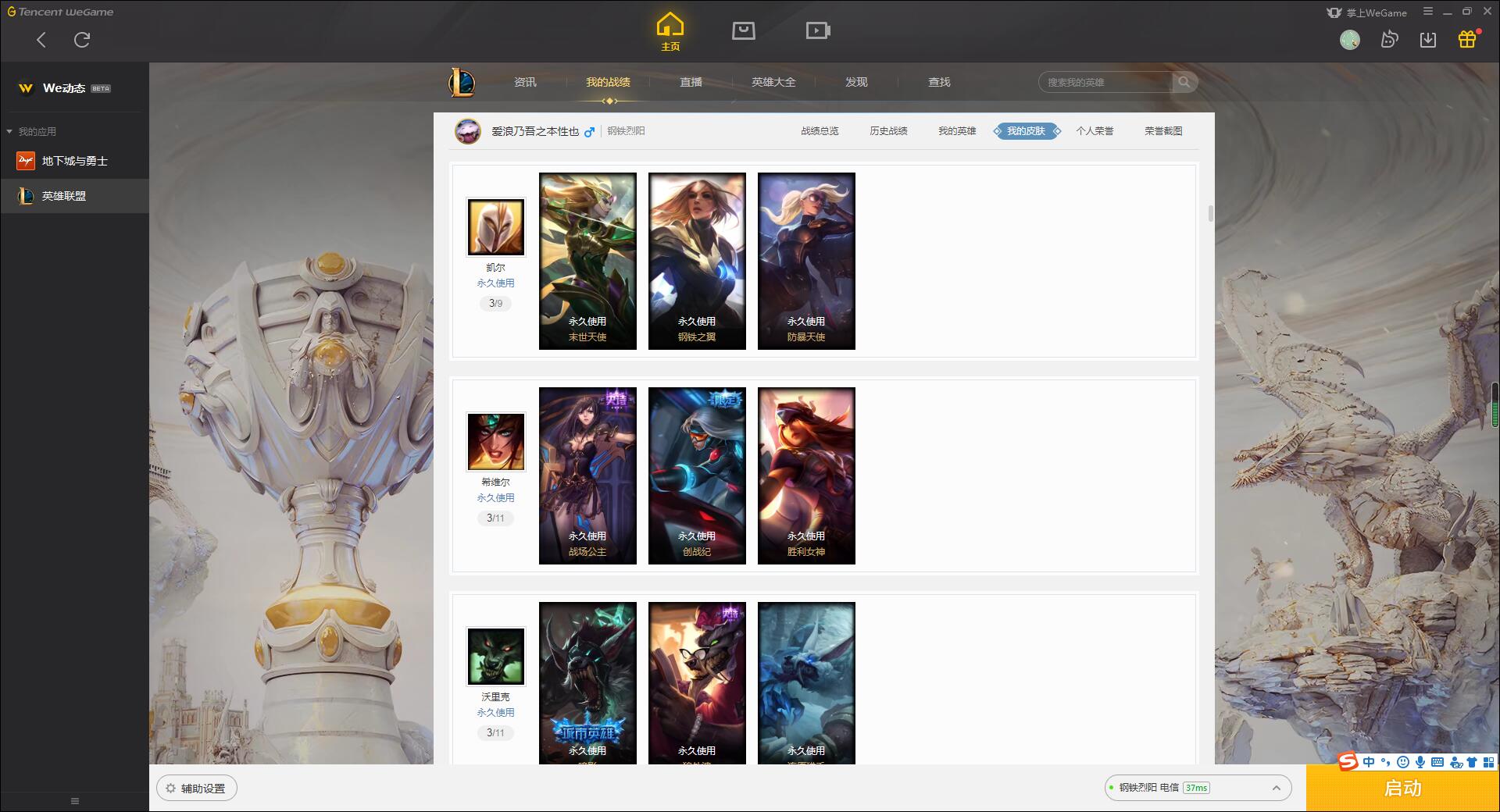Open the 沃里克 城市英雄 skin card

[587, 683]
